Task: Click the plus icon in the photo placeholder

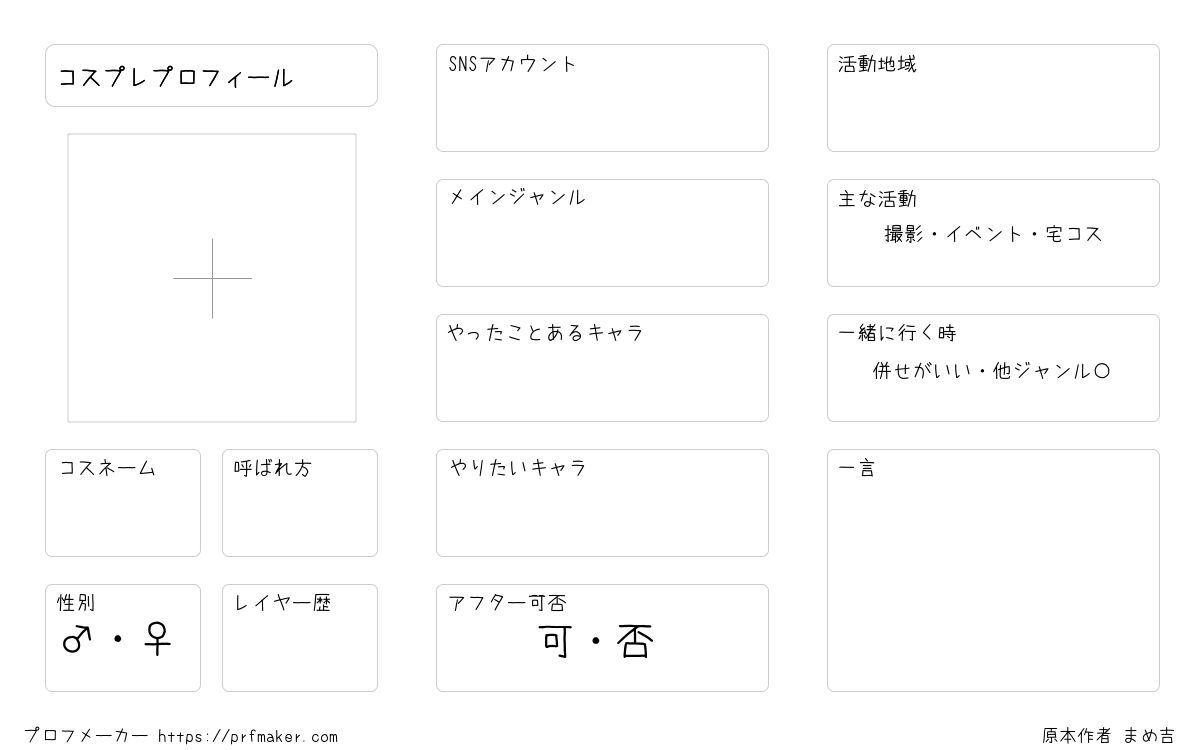Action: coord(212,278)
